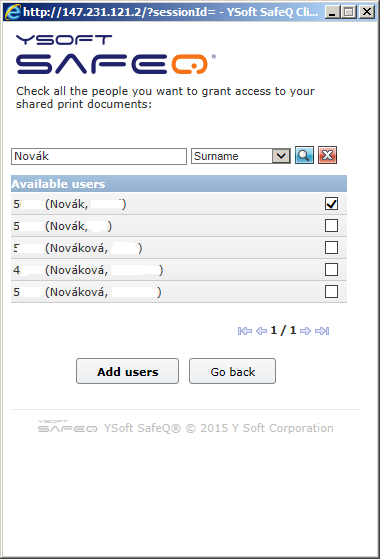Click the magnifier search icon
Image resolution: width=380 pixels, height=559 pixels.
point(304,155)
